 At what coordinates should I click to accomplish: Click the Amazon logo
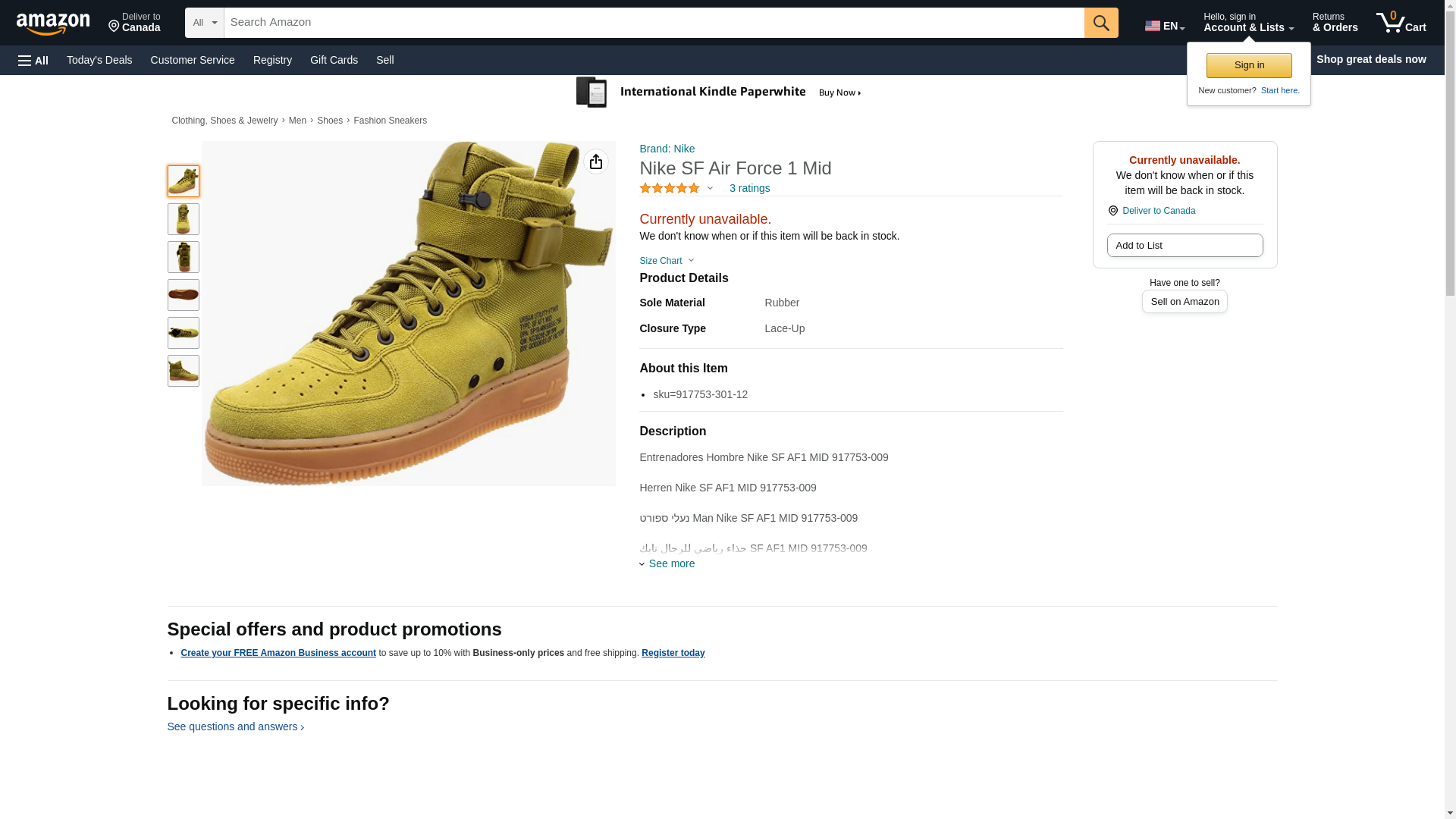tap(53, 24)
